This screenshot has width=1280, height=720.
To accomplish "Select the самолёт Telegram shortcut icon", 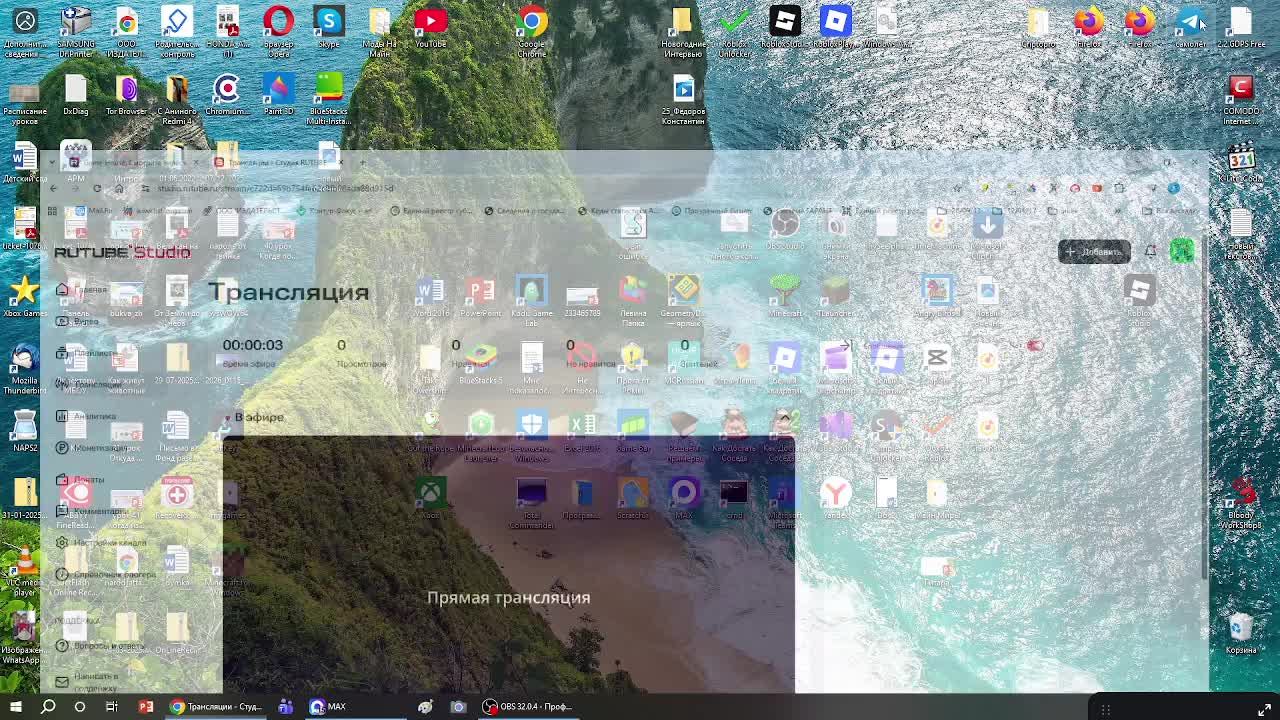I will [x=1190, y=27].
